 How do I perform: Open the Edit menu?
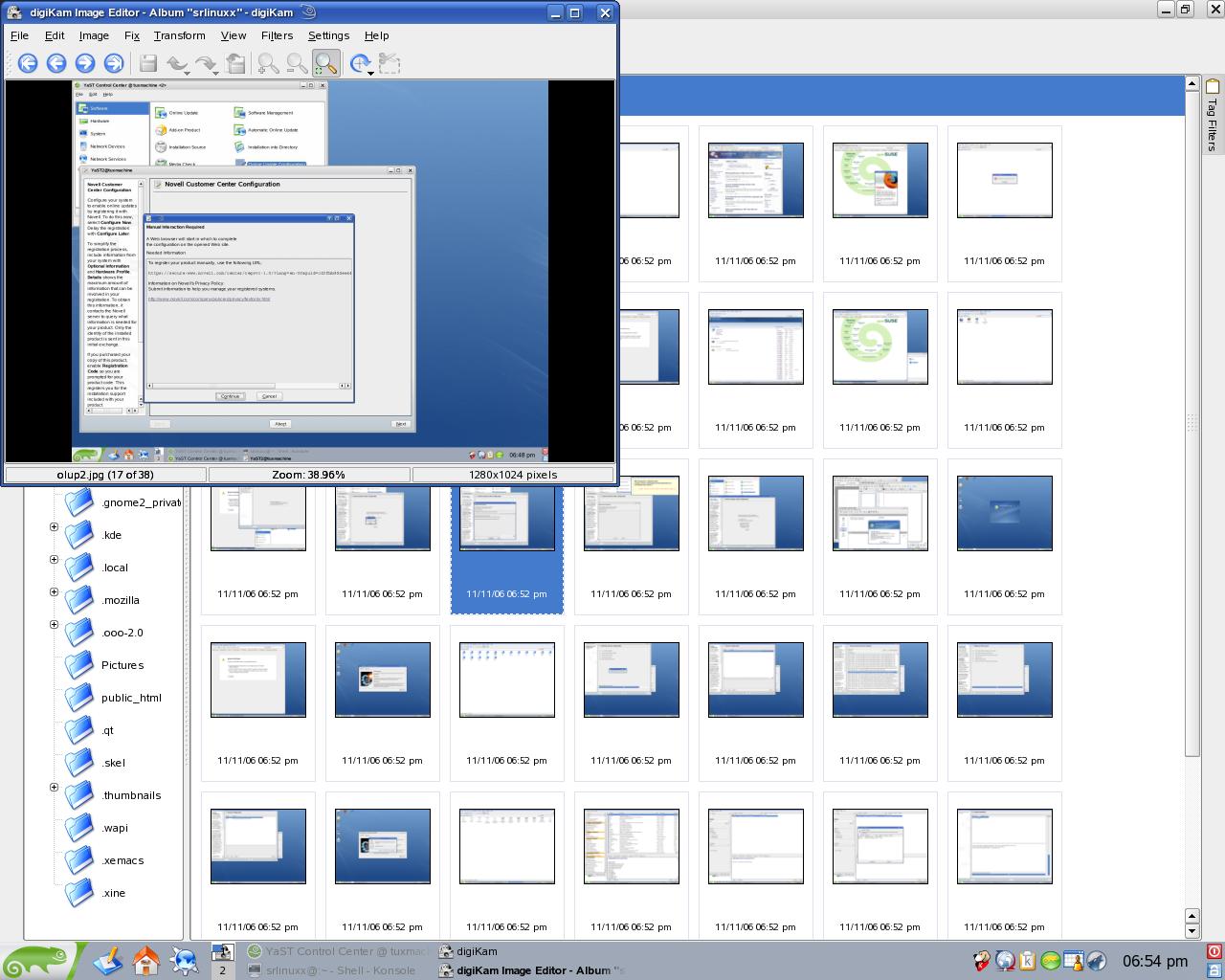coord(55,35)
